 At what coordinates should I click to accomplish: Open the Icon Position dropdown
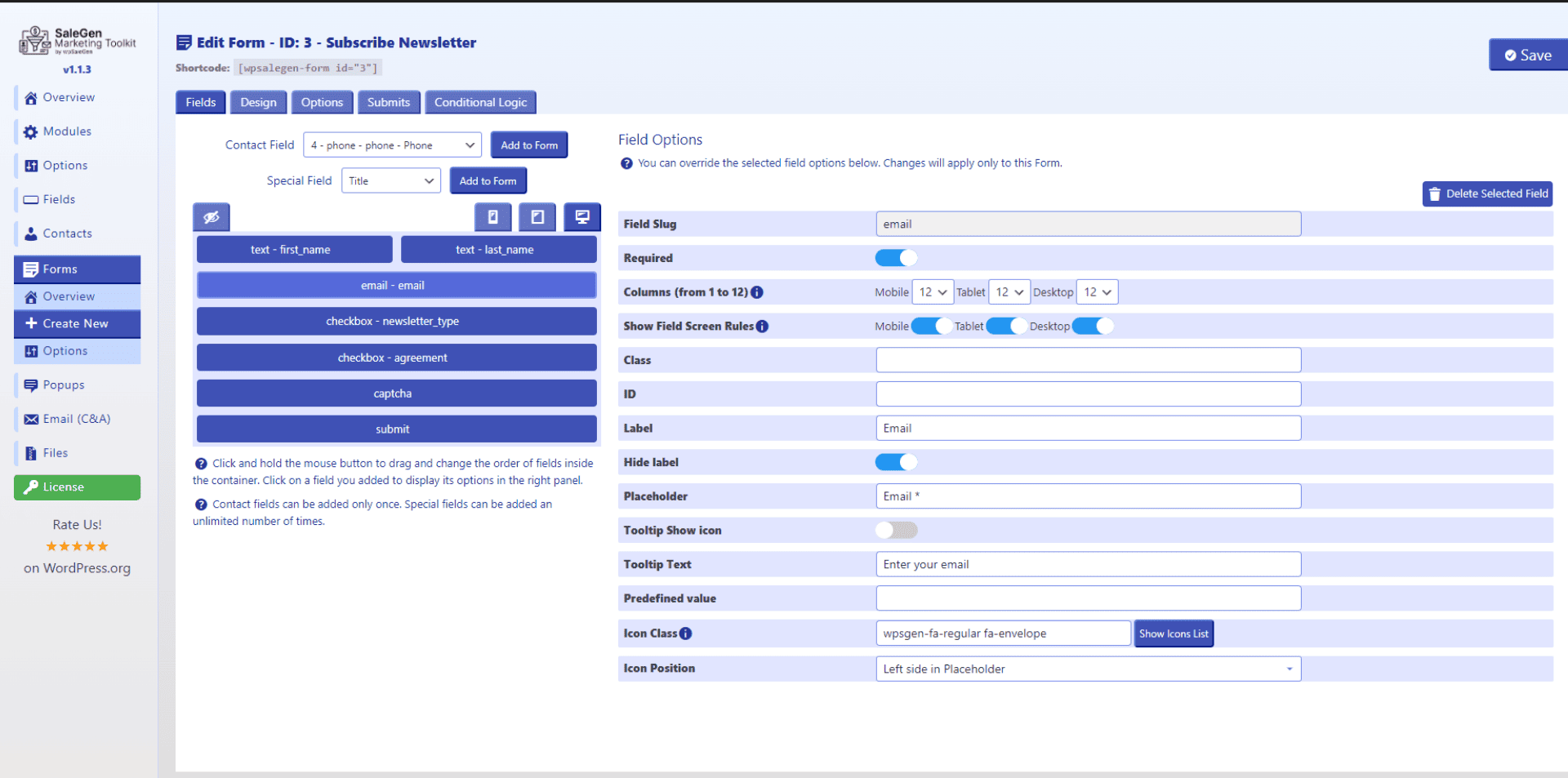(1088, 669)
